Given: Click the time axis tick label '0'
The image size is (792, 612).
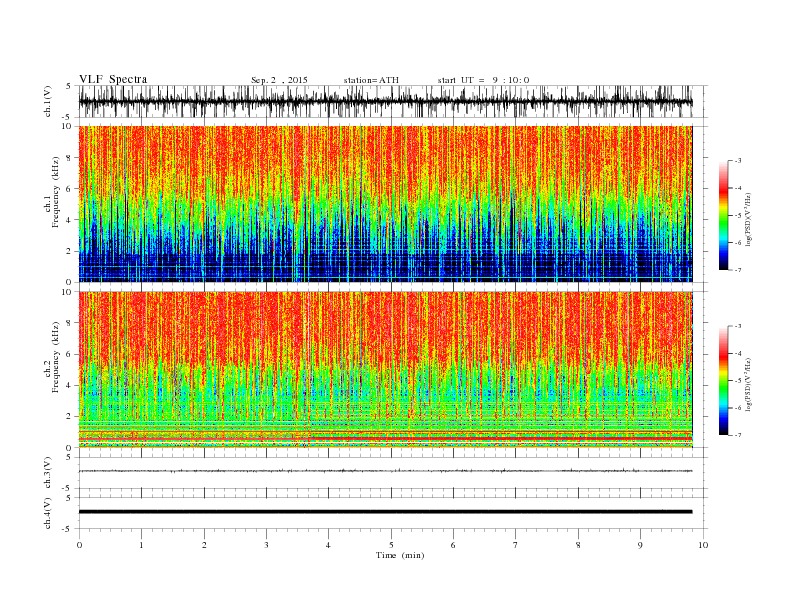Looking at the screenshot, I should (79, 545).
